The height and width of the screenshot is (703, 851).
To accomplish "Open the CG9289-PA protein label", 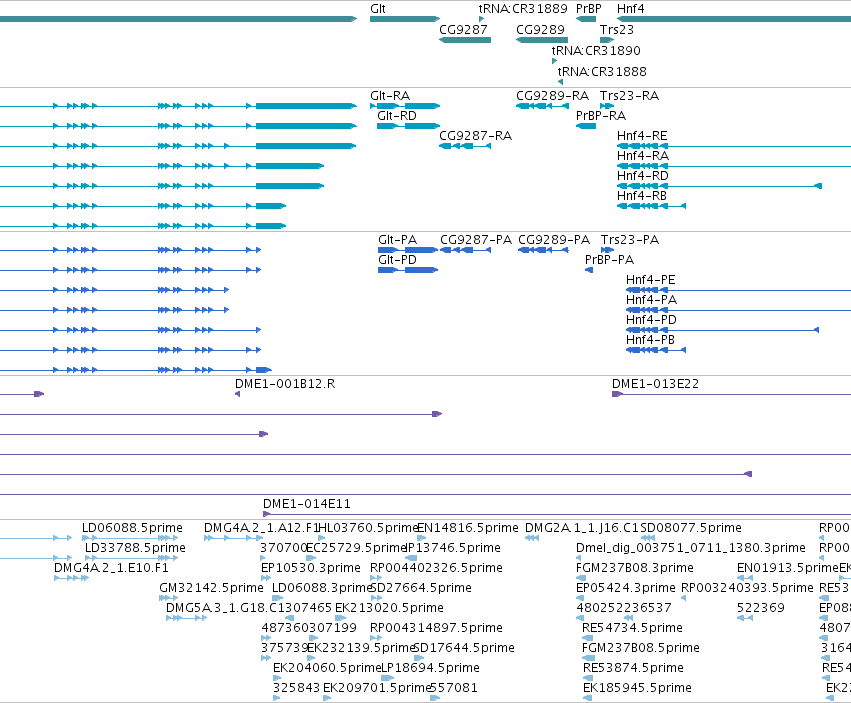I will (554, 239).
